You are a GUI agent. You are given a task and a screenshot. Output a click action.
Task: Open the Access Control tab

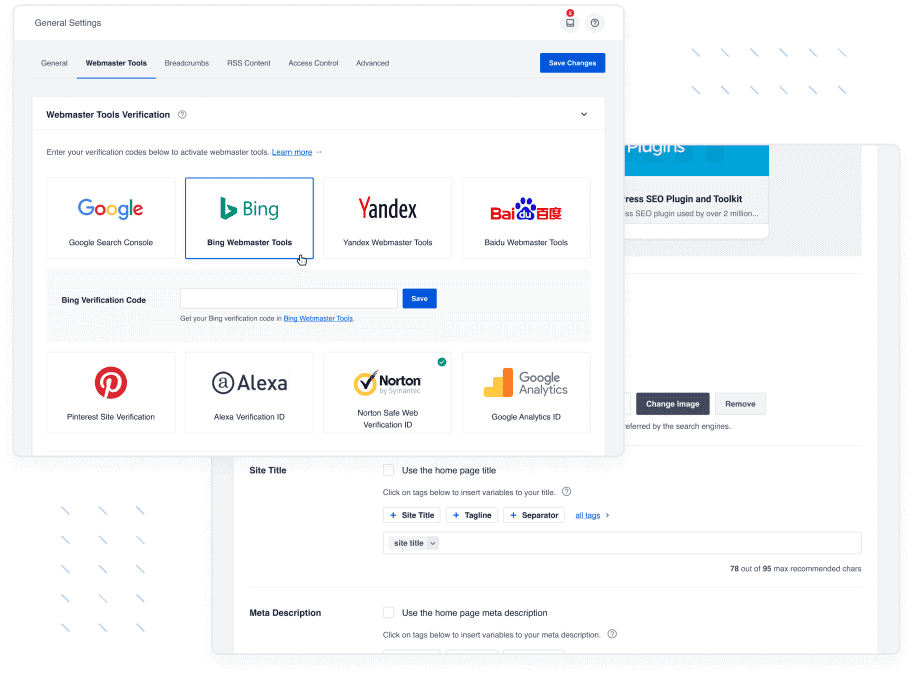tap(313, 63)
